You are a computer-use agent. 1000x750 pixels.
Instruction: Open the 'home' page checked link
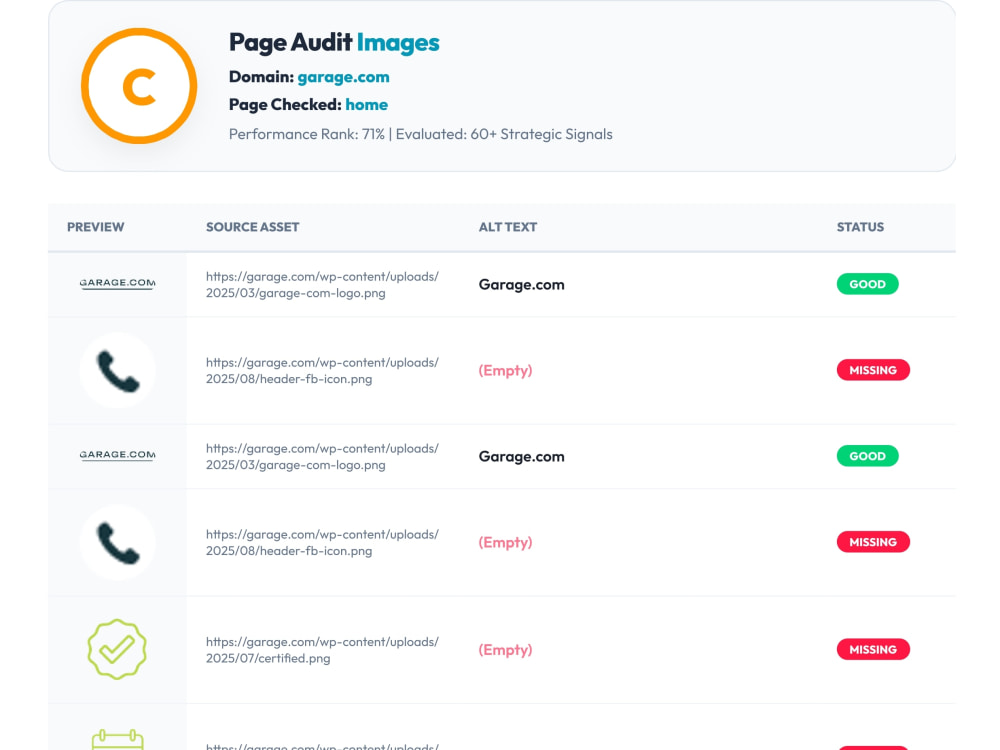[x=367, y=105]
